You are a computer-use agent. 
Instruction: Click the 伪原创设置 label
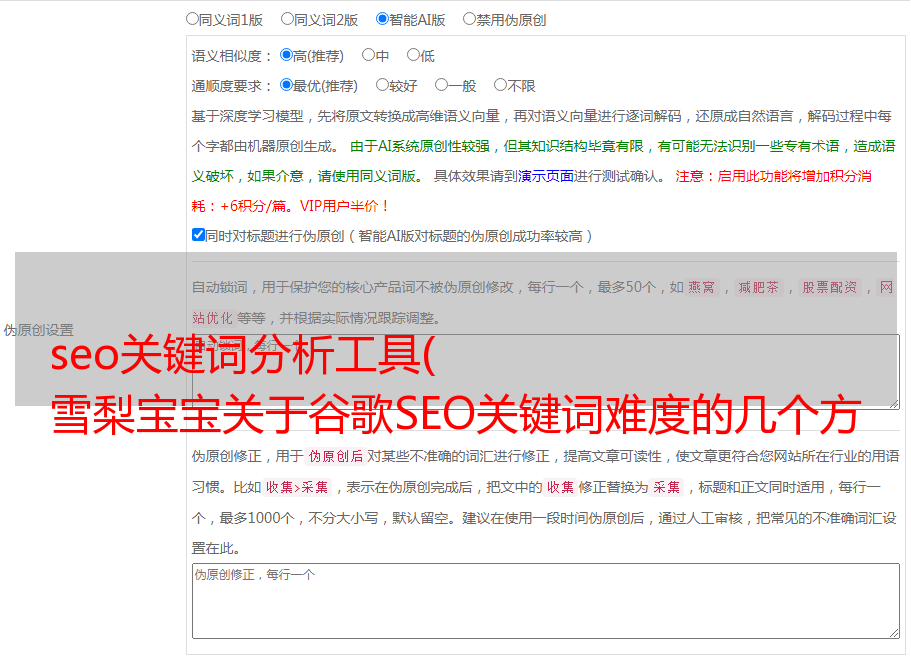point(38,330)
